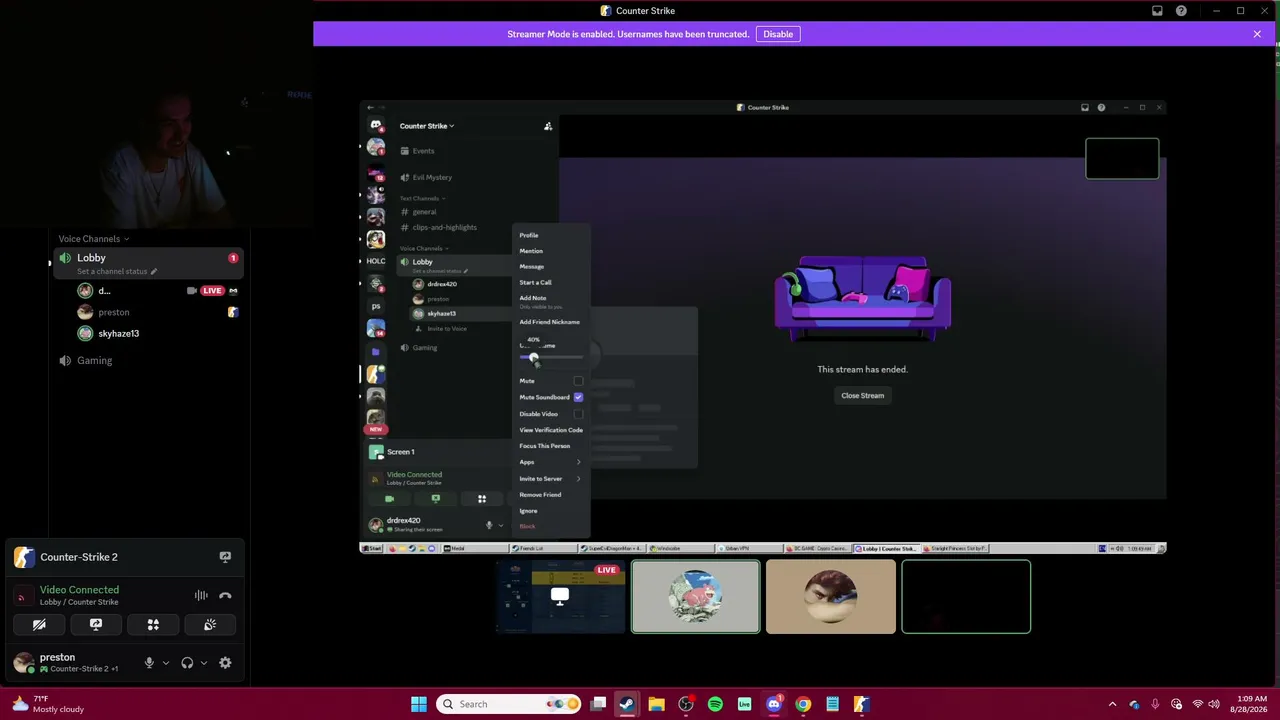Click the Share Your Screen button
1280x720 pixels.
click(x=96, y=625)
